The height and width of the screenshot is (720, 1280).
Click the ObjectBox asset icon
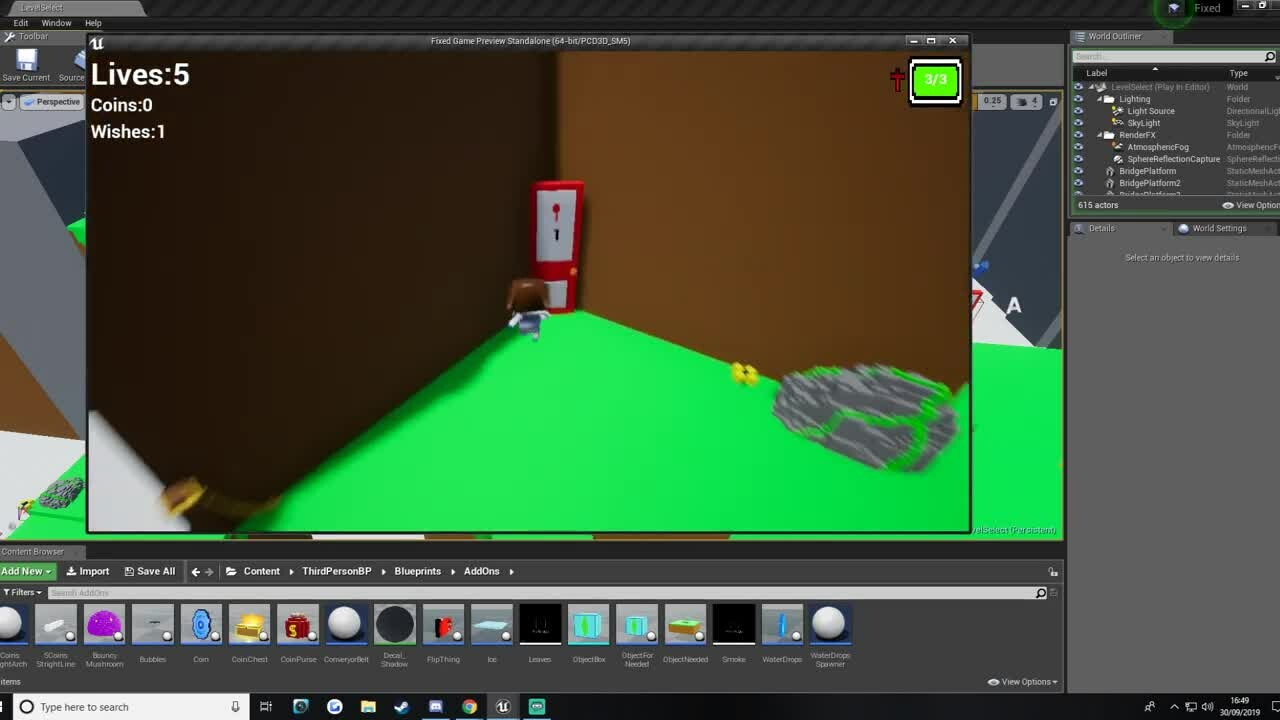[588, 625]
